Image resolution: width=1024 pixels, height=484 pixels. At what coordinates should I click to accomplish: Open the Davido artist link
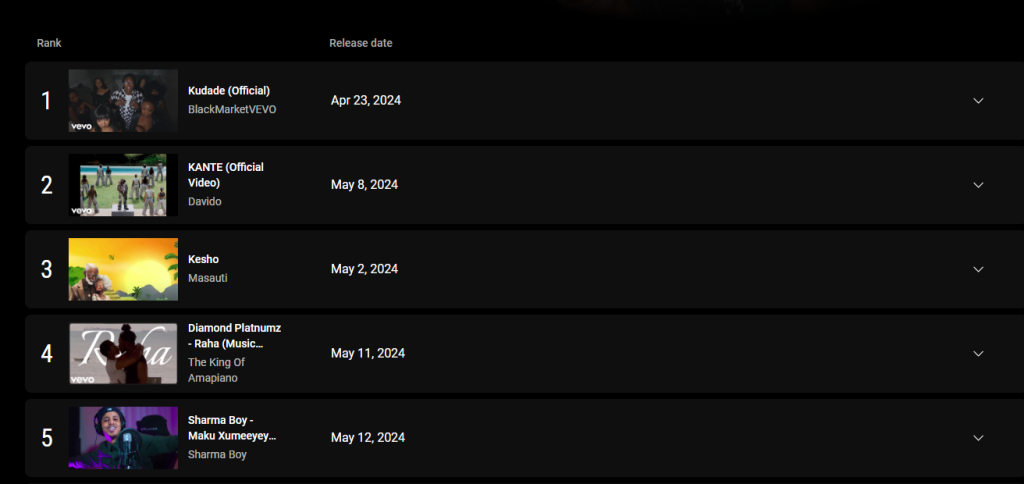click(204, 202)
